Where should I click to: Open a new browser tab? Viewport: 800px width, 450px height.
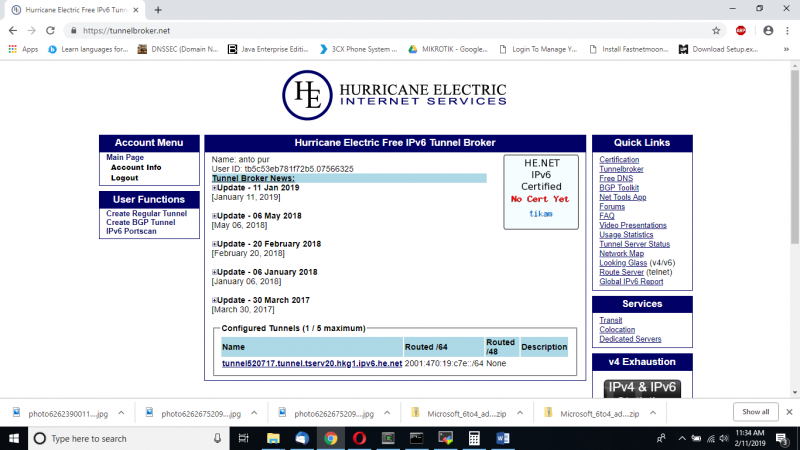coord(158,10)
